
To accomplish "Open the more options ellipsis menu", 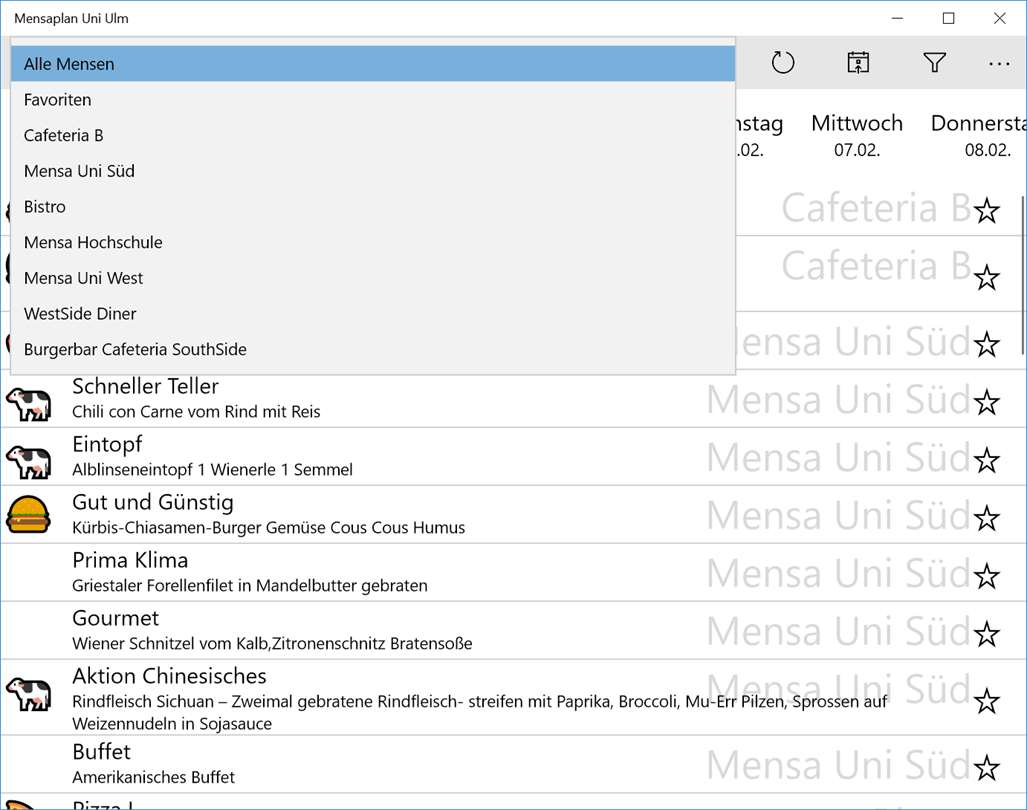I will (999, 63).
